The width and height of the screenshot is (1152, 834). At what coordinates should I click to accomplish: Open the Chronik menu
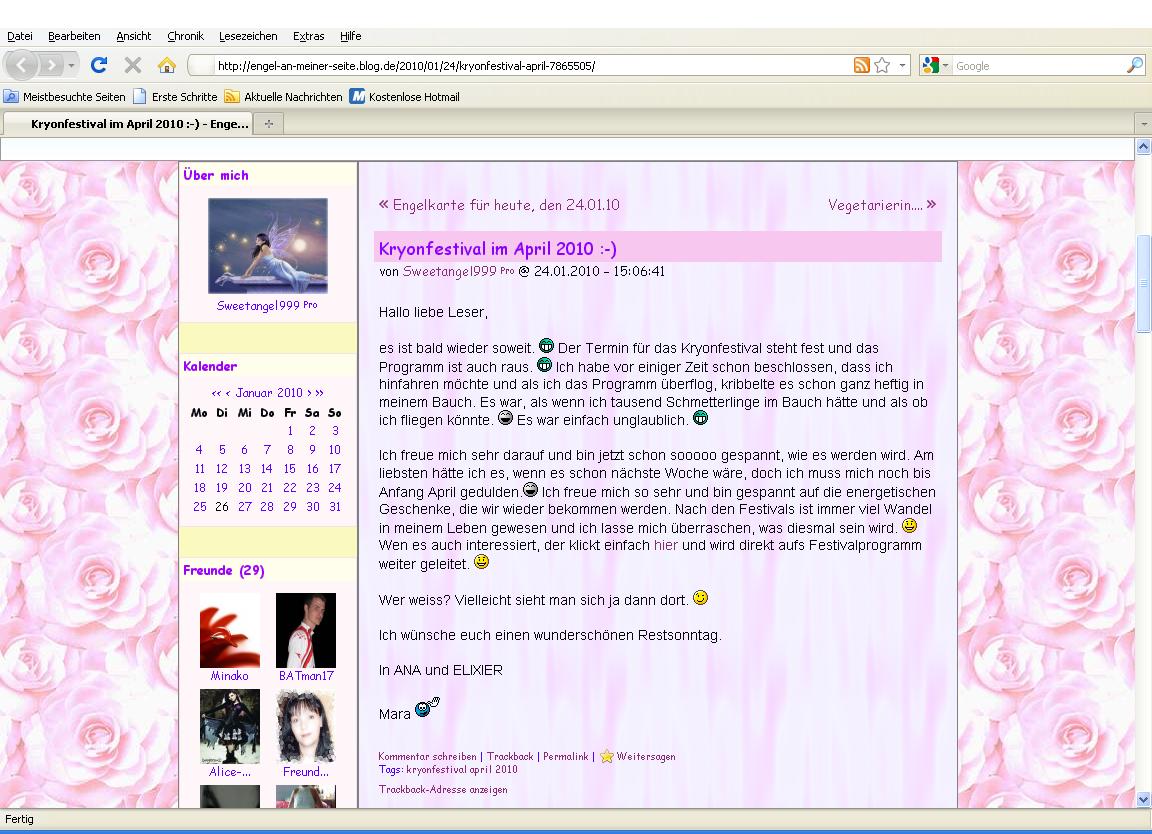[185, 36]
